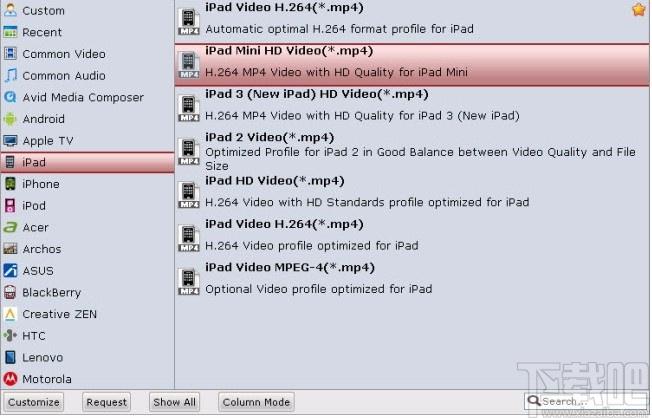This screenshot has height=418, width=652.
Task: Open the Common Audio category
Action: 87,75
